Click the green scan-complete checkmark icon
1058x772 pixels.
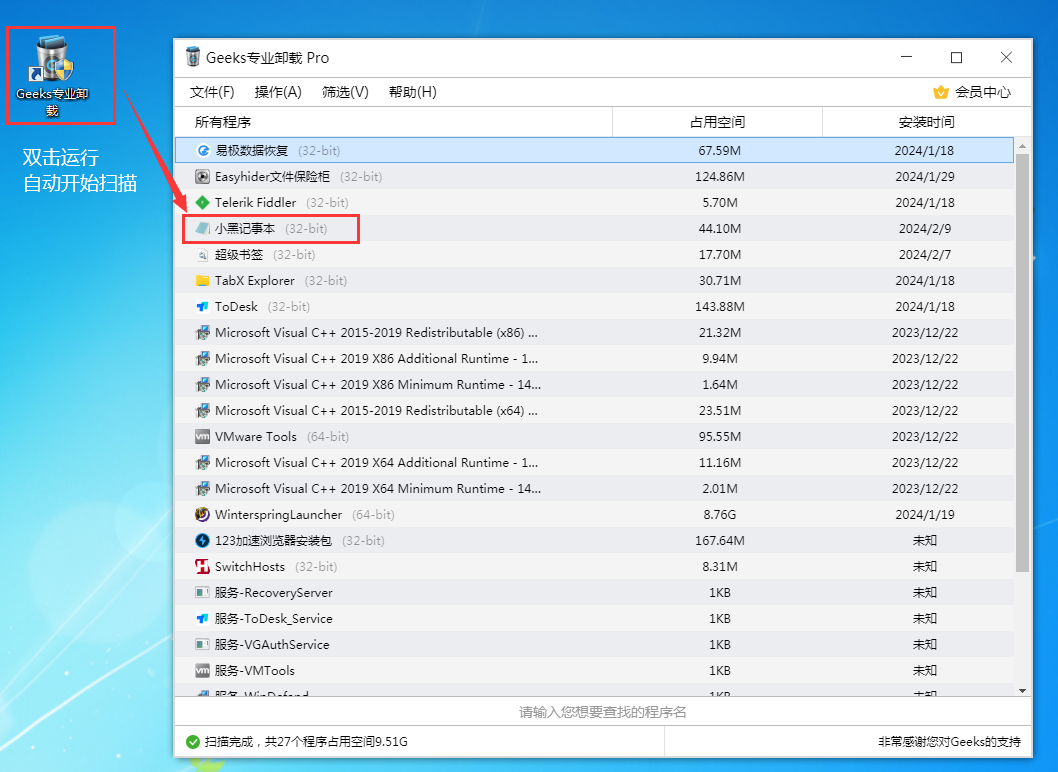pos(193,742)
